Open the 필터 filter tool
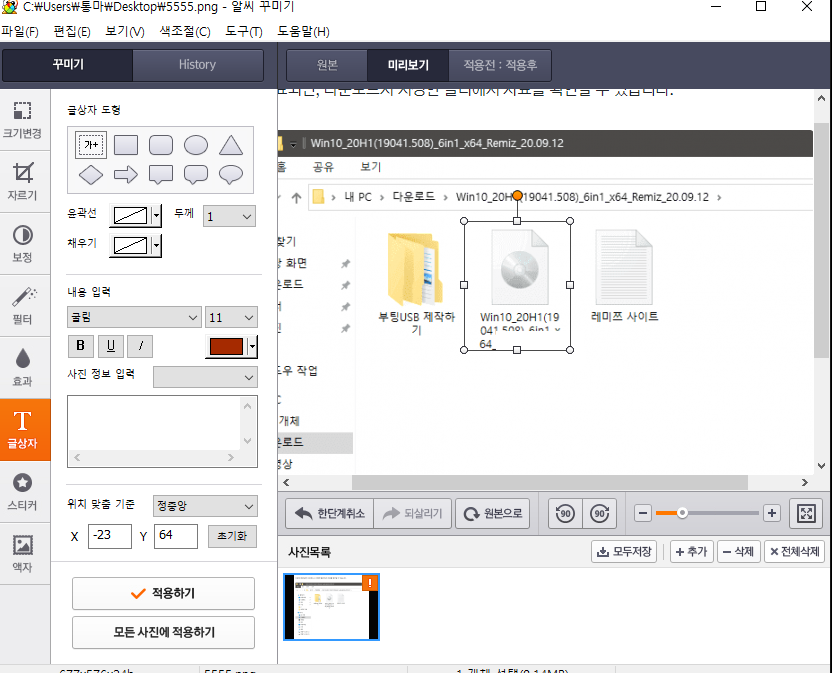 click(22, 306)
